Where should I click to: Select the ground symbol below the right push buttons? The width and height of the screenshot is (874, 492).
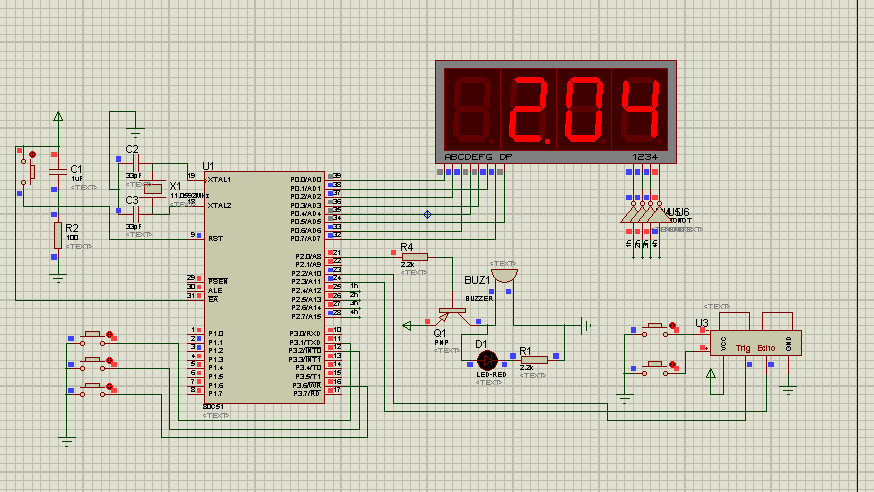tap(625, 398)
